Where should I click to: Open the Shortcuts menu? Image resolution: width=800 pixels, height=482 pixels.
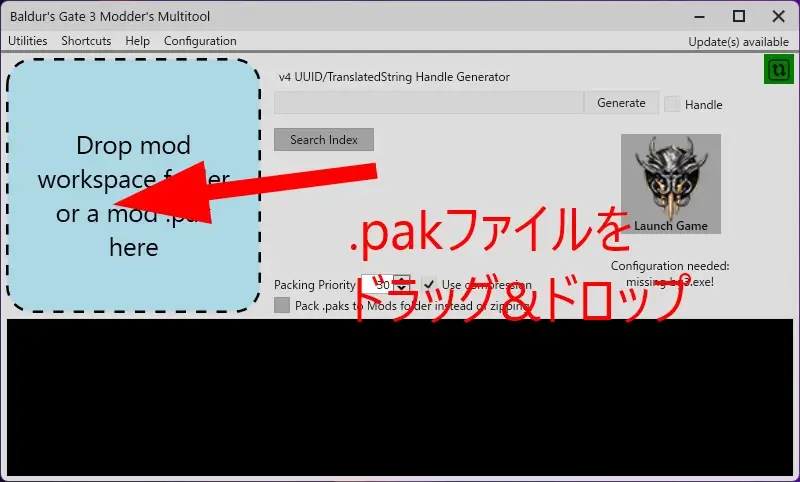click(x=86, y=41)
